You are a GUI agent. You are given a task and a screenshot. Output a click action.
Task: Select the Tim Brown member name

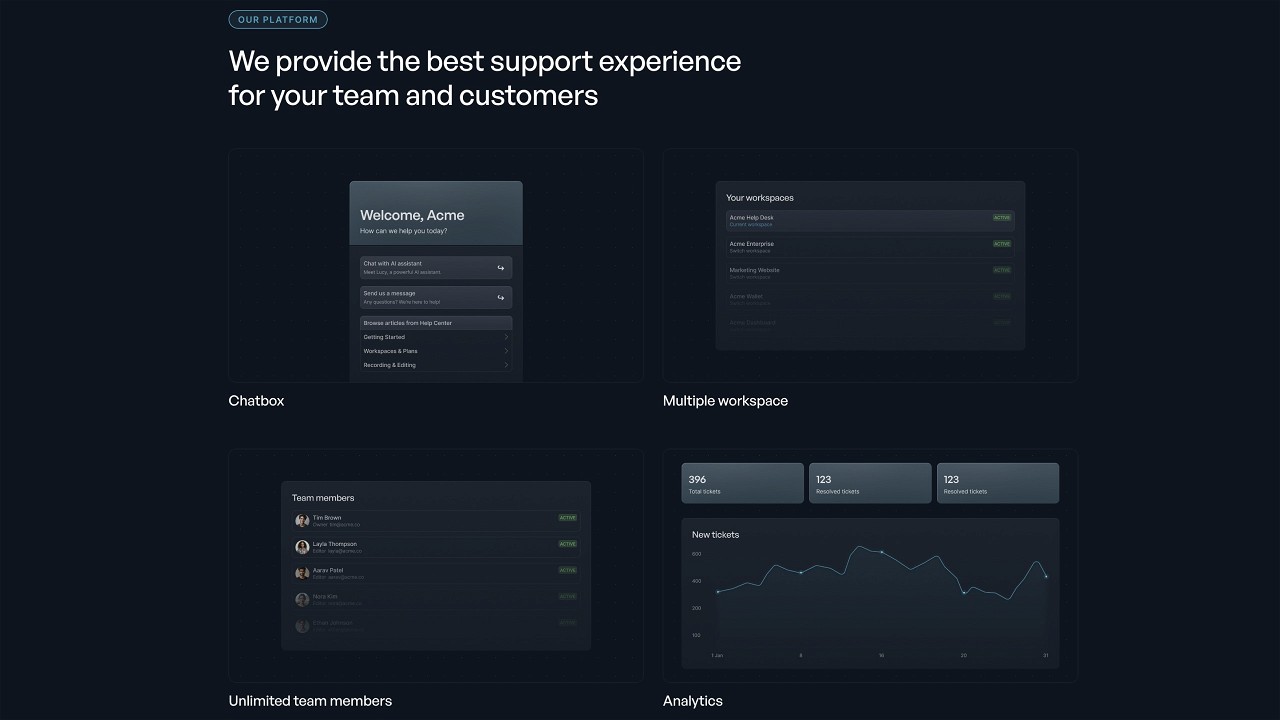point(327,518)
